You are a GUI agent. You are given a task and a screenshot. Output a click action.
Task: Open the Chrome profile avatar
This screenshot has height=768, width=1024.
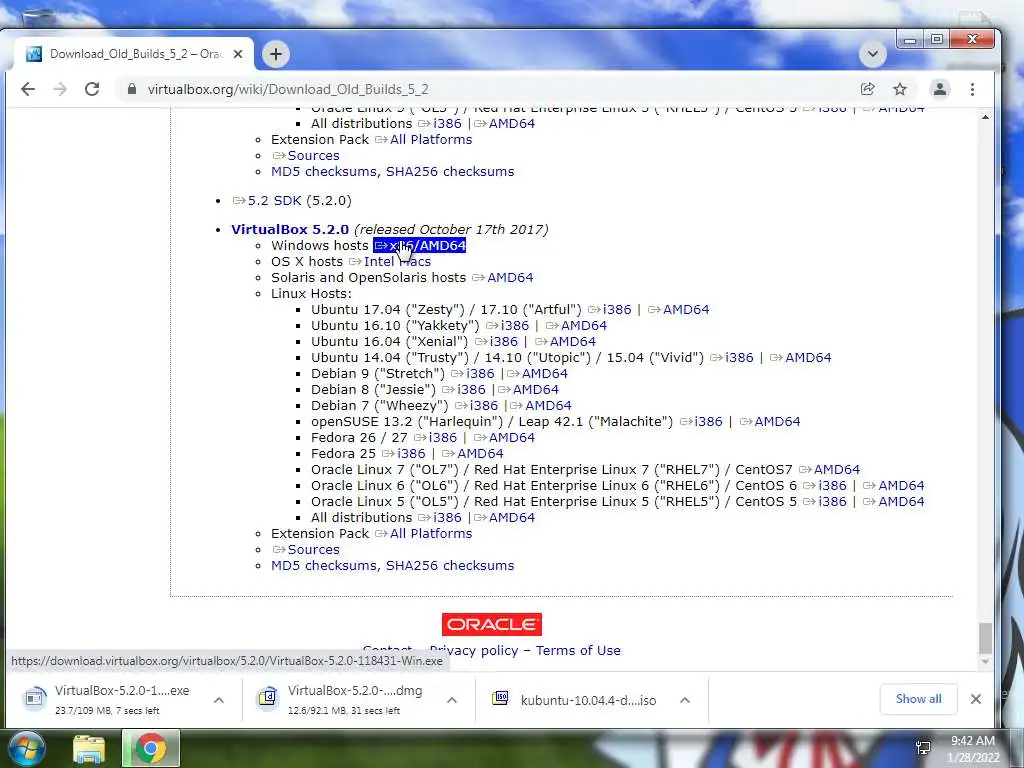pyautogui.click(x=940, y=89)
